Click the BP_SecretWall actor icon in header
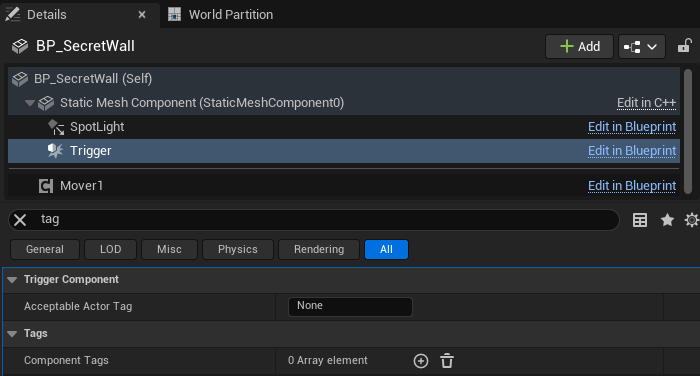This screenshot has height=376, width=700. point(20,46)
